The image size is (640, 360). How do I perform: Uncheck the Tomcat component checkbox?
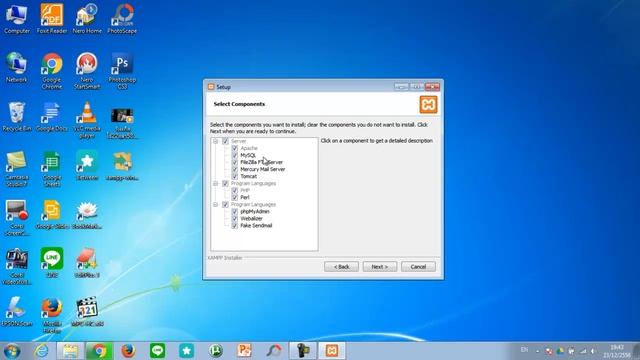(x=235, y=176)
